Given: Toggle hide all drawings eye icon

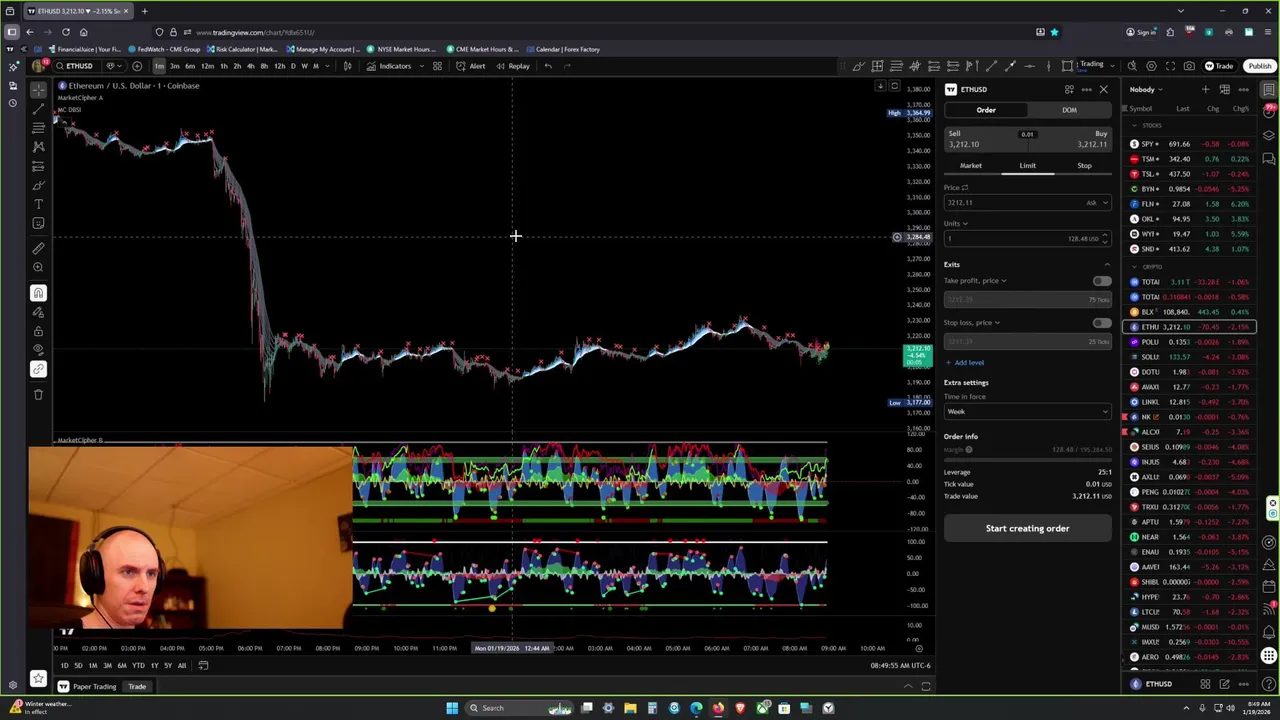Looking at the screenshot, I should coord(38,350).
